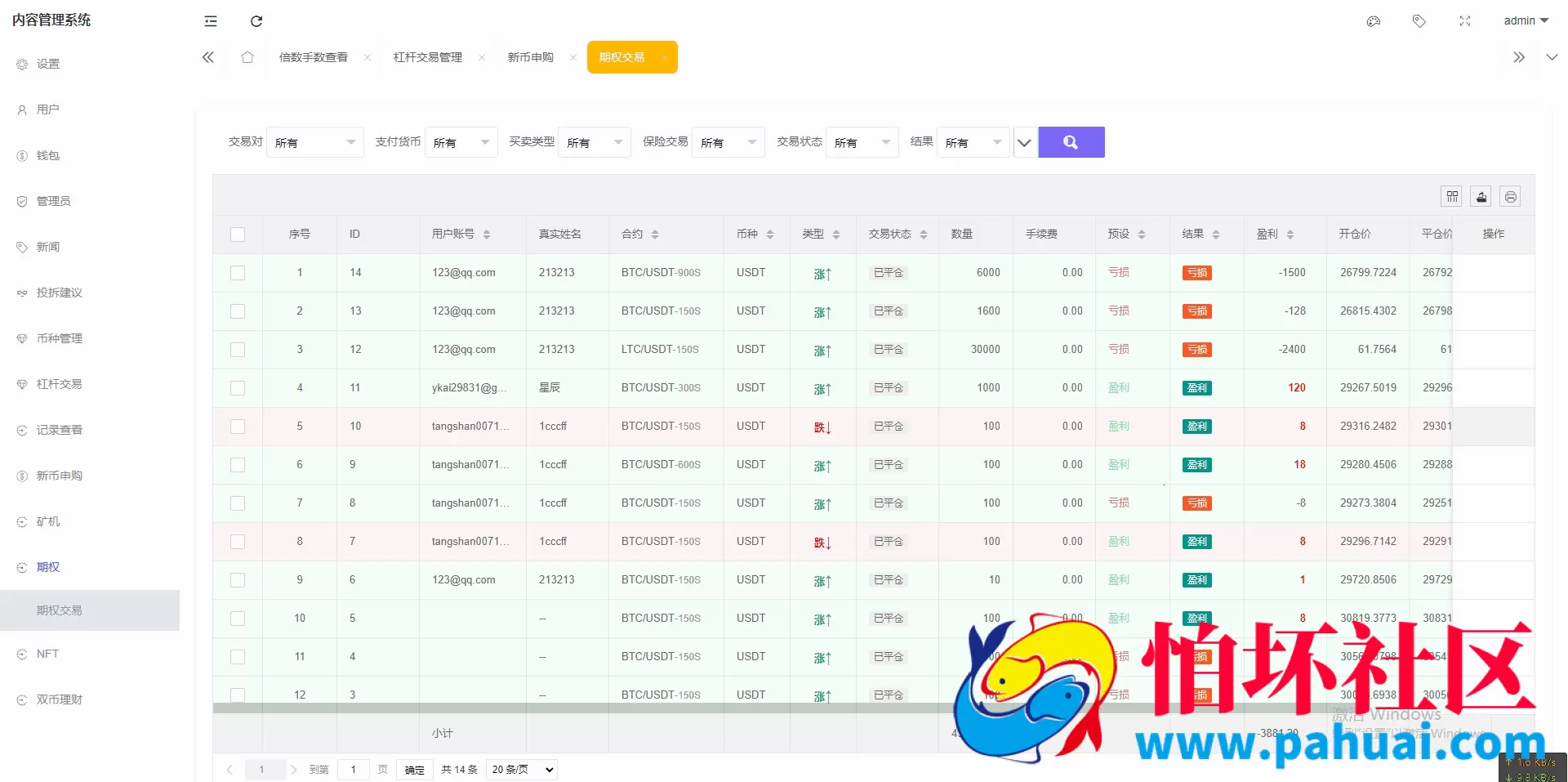
Task: Collapse the sidebar with the menu toggle icon
Action: [211, 21]
